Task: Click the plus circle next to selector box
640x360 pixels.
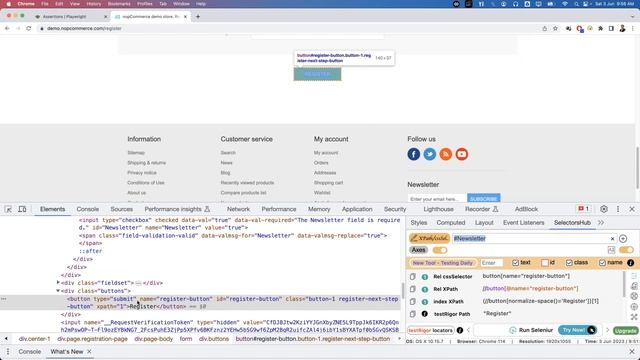Action: pyautogui.click(x=623, y=238)
